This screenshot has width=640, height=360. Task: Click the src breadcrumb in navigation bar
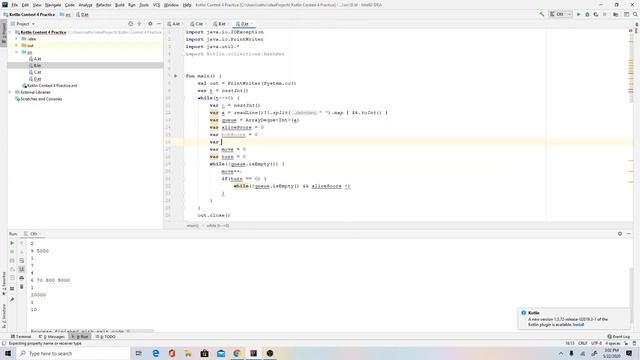[65, 14]
